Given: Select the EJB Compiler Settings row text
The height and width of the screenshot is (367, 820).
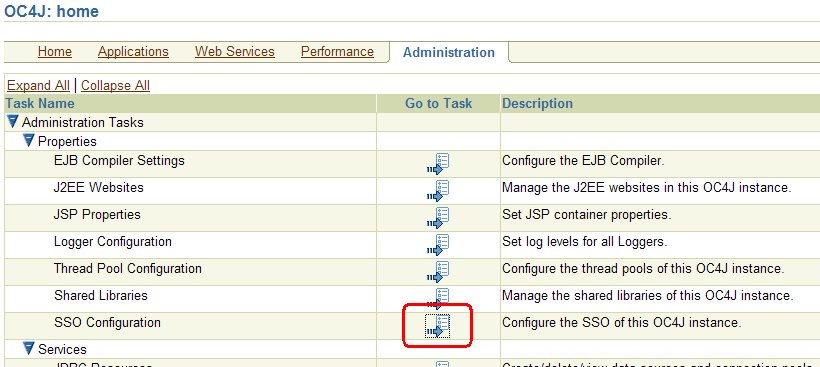Looking at the screenshot, I should pyautogui.click(x=119, y=160).
